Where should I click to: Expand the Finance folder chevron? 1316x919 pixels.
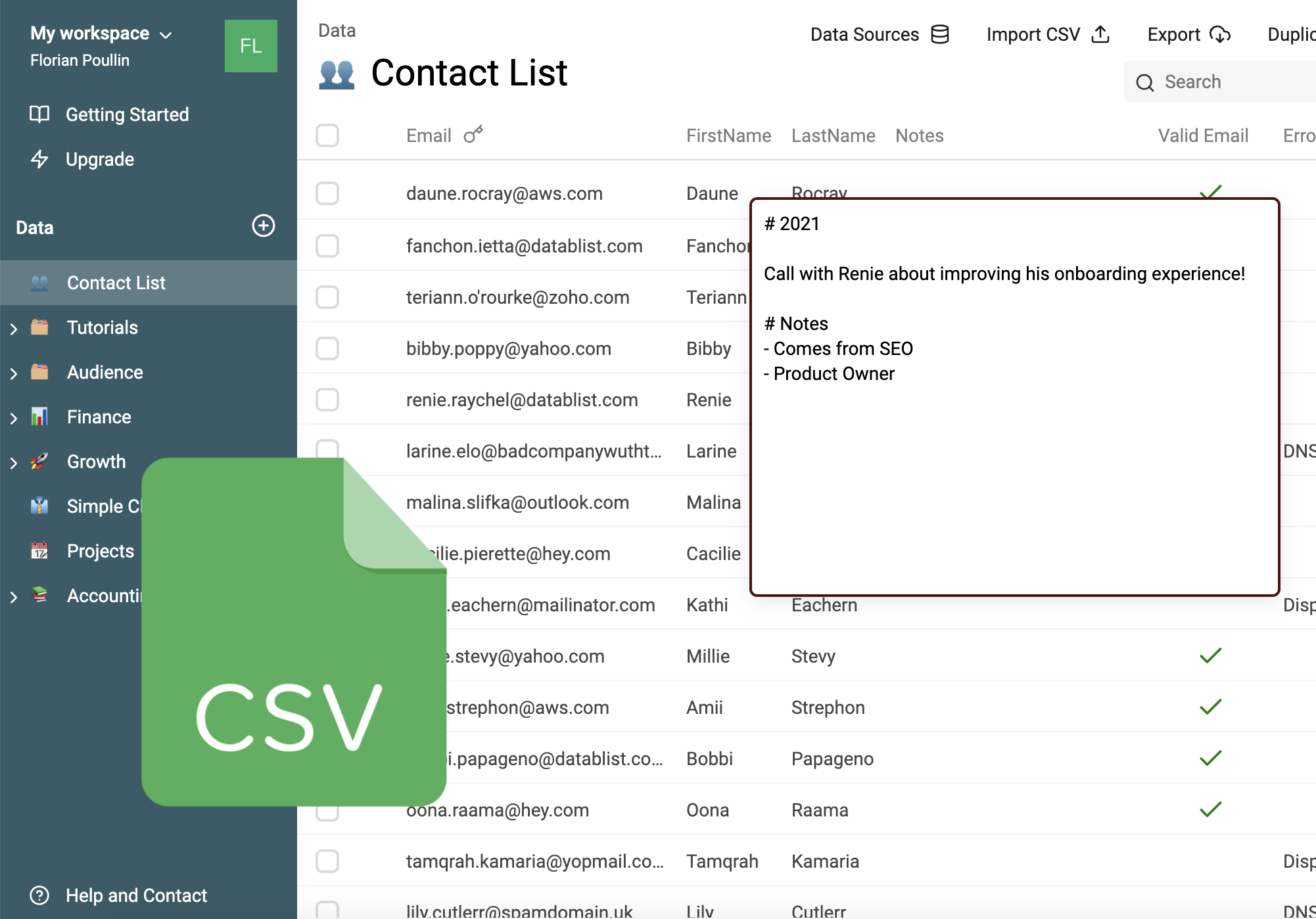14,417
